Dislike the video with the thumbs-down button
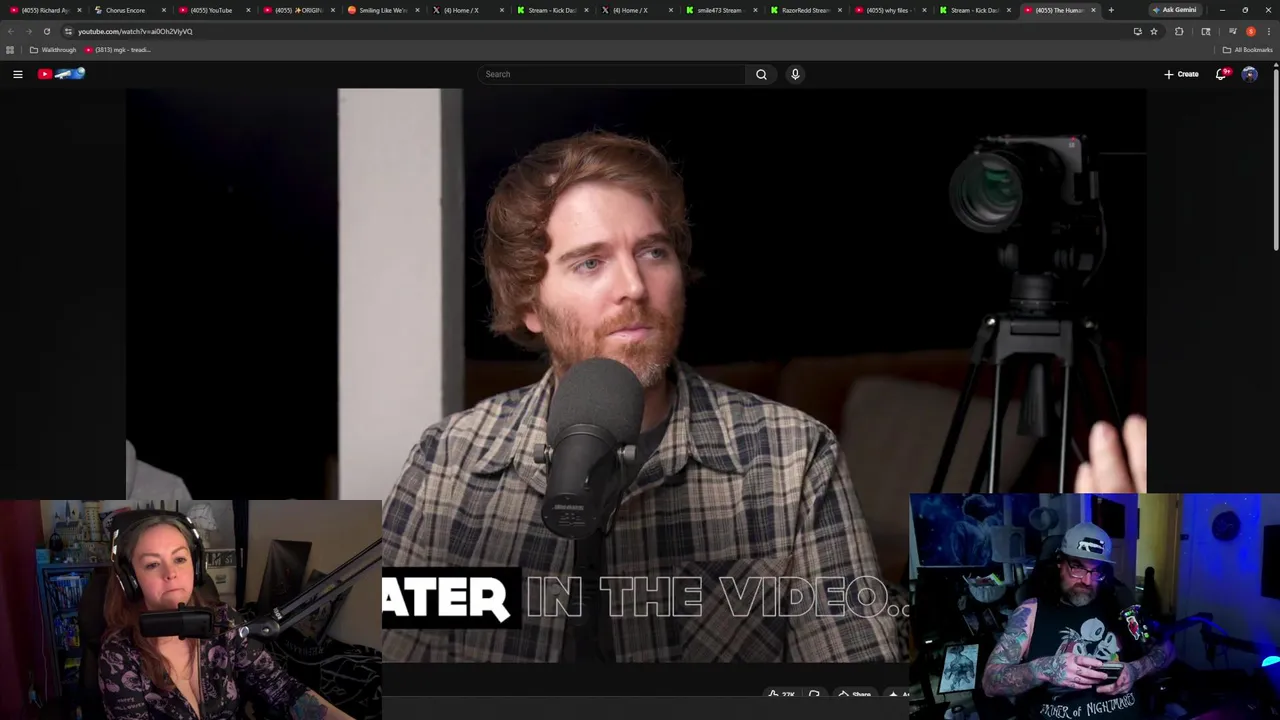Image resolution: width=1280 pixels, height=720 pixels. 814,694
